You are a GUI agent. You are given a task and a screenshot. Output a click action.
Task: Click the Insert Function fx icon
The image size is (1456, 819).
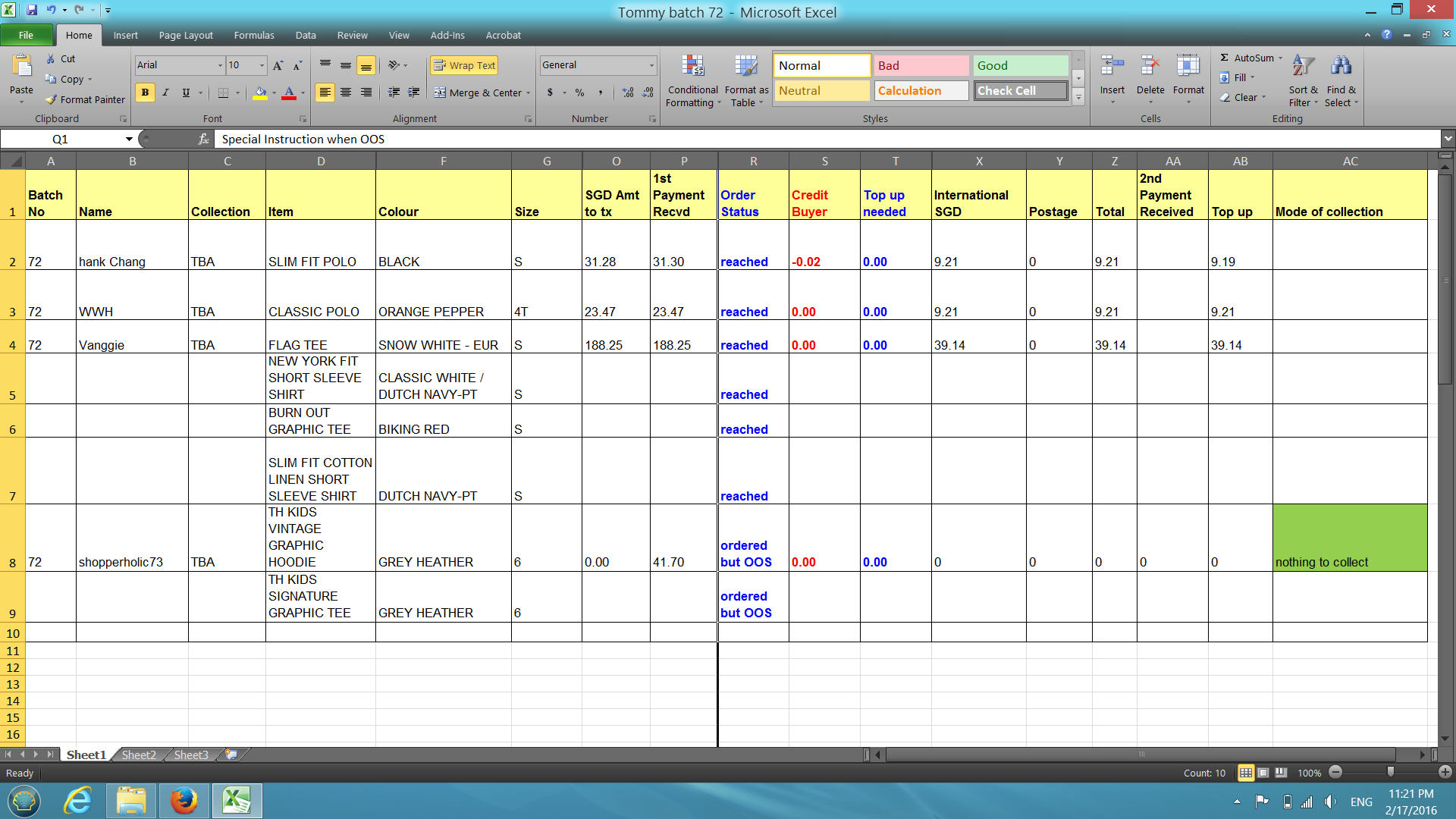click(203, 139)
